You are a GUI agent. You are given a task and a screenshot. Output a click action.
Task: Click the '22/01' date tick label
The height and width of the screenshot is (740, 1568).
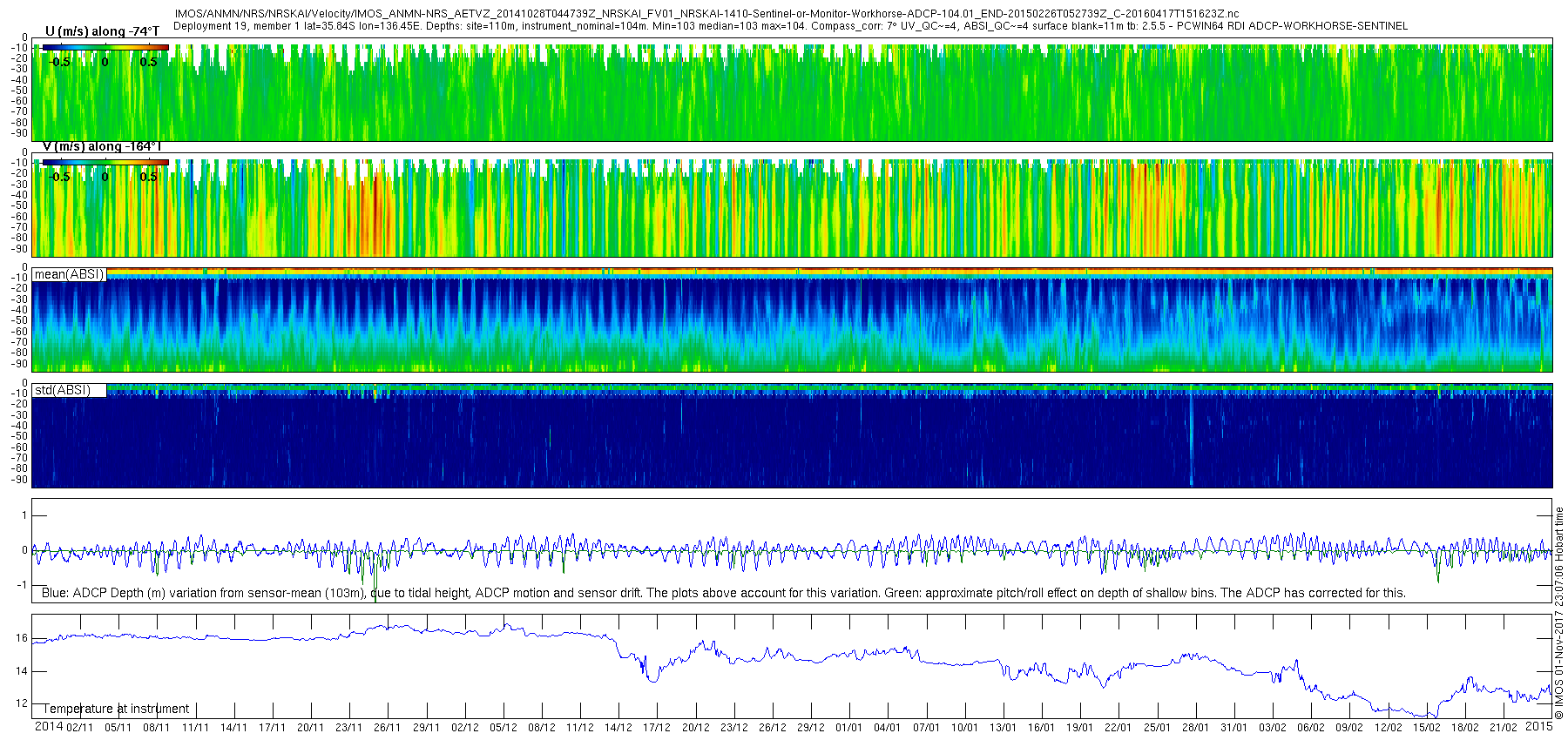[x=1119, y=728]
